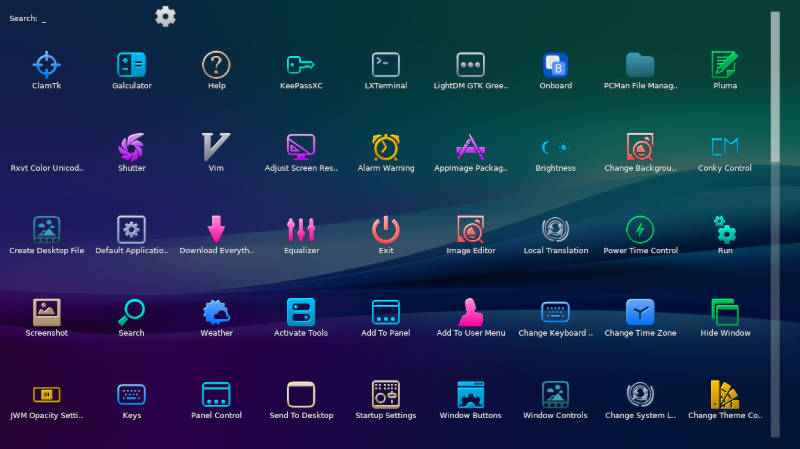Screen dimensions: 800x449
Task: Open Change Time Zone
Action: pyautogui.click(x=640, y=312)
